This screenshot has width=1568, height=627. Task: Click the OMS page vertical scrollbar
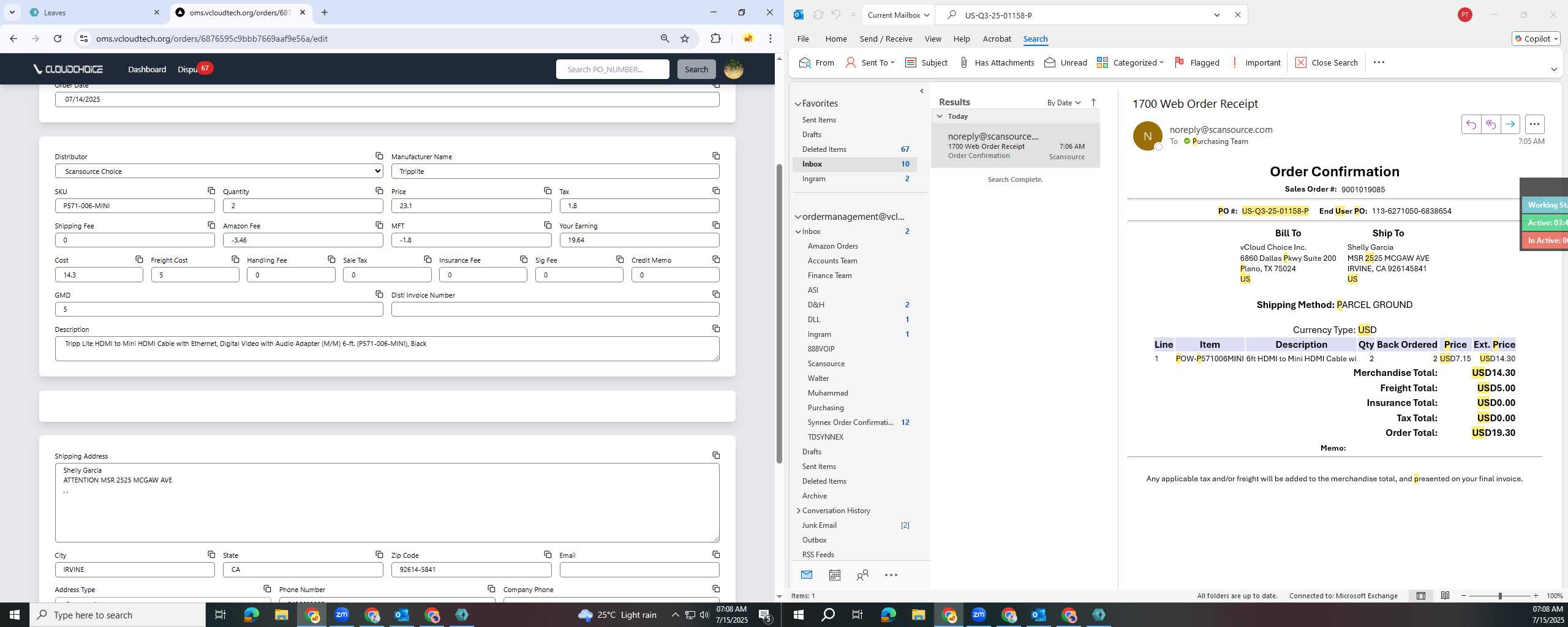779,312
